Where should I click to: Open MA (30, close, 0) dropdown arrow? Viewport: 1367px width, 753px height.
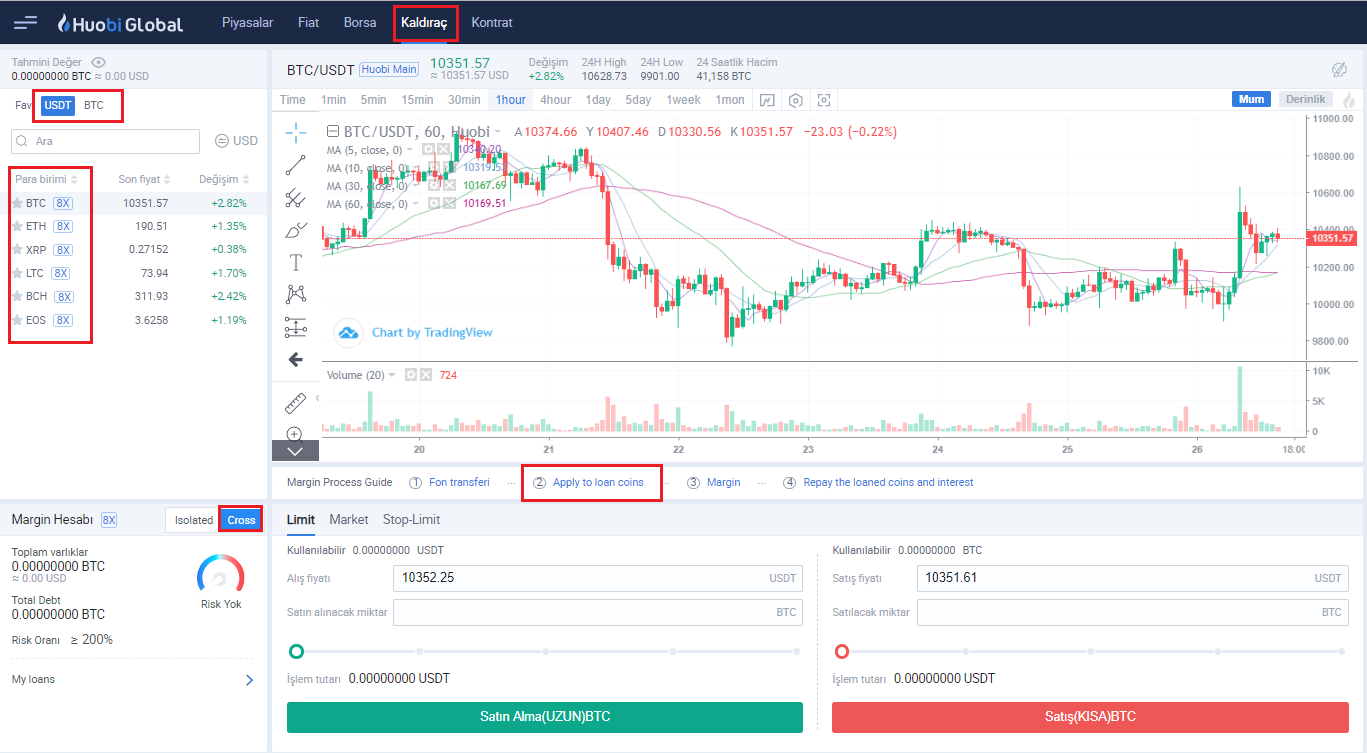(415, 185)
